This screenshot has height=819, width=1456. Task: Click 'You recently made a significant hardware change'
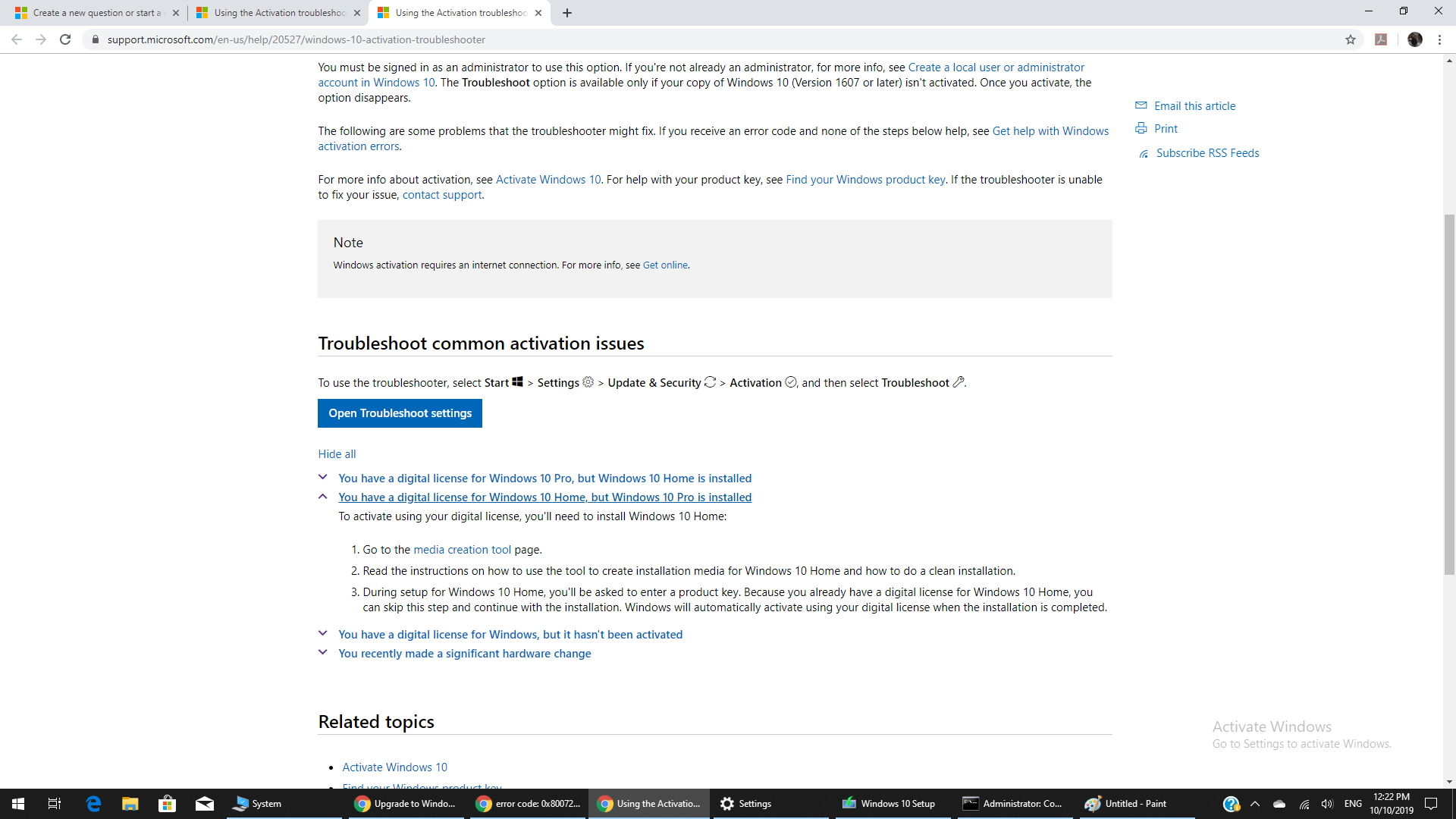click(x=464, y=654)
